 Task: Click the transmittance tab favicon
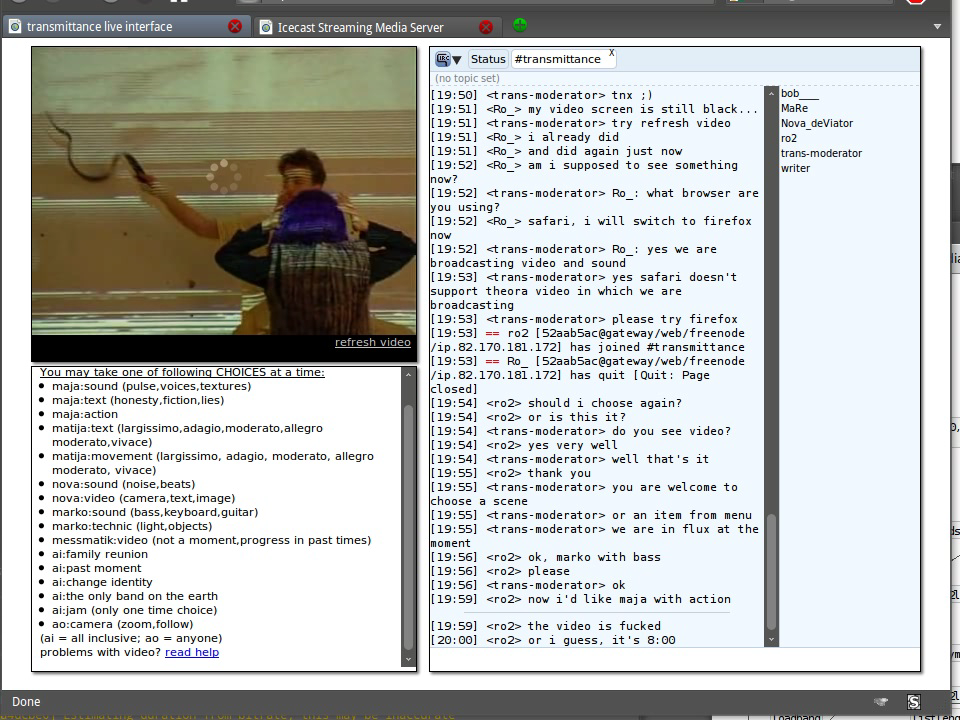point(15,27)
